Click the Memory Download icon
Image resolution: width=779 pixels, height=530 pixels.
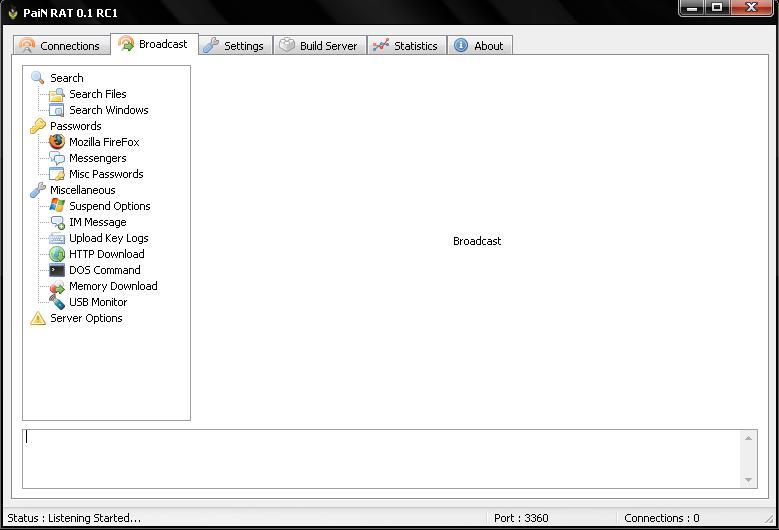[57, 287]
